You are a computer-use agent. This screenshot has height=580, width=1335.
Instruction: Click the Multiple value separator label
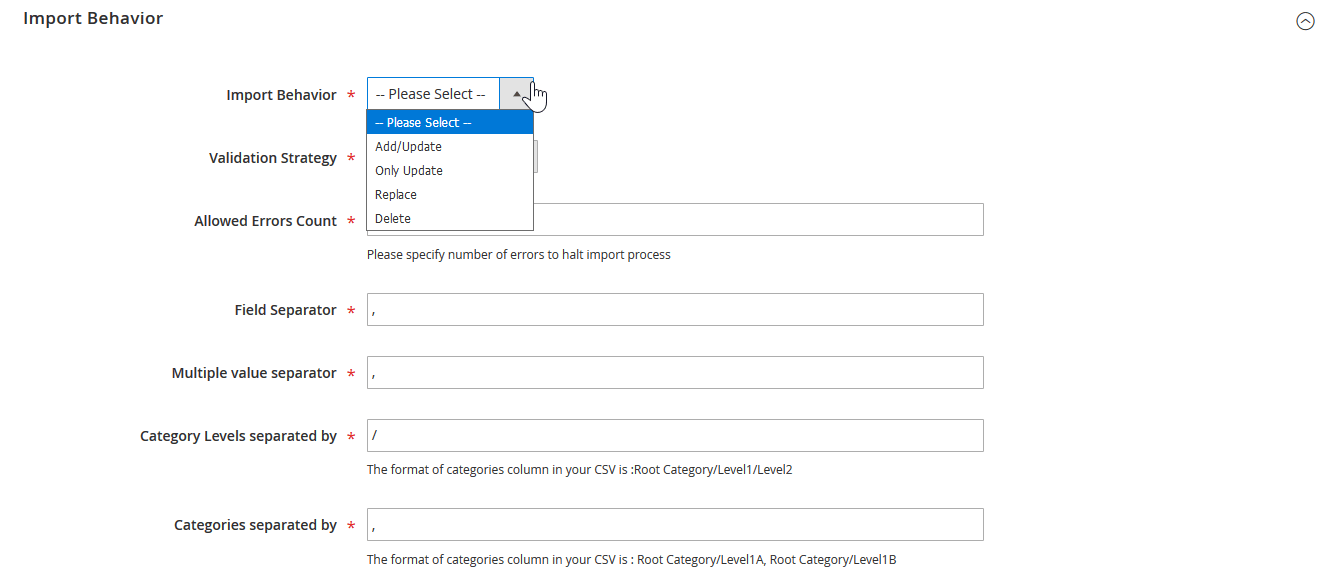[x=254, y=373]
